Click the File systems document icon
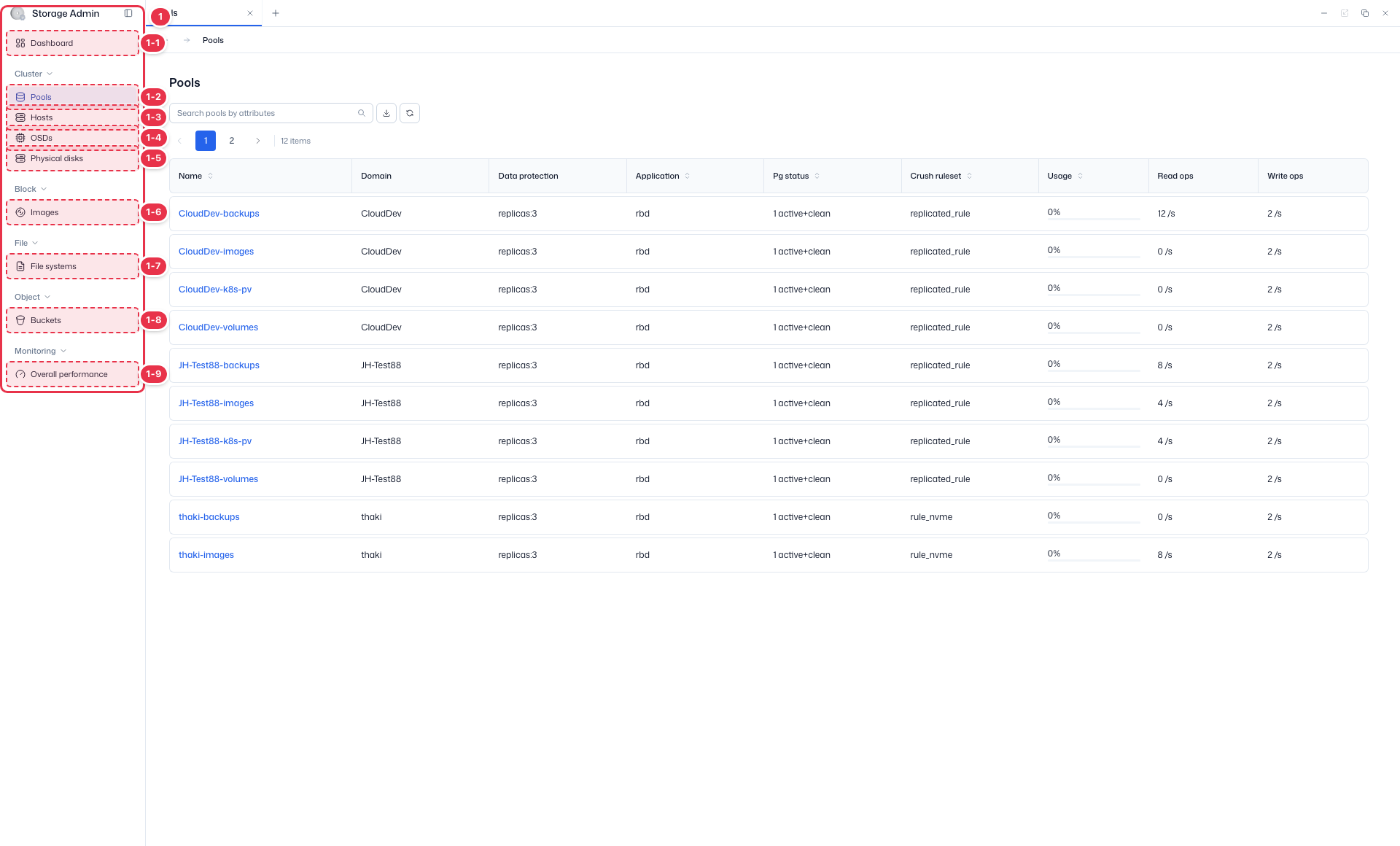 click(x=20, y=266)
